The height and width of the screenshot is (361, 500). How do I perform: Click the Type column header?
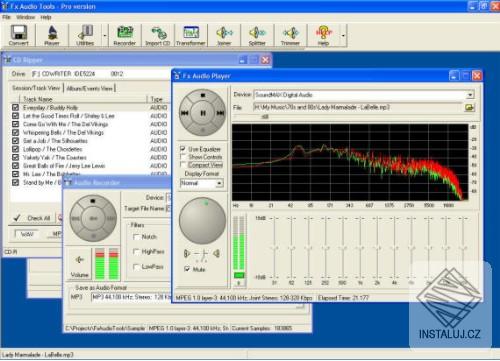click(x=159, y=99)
